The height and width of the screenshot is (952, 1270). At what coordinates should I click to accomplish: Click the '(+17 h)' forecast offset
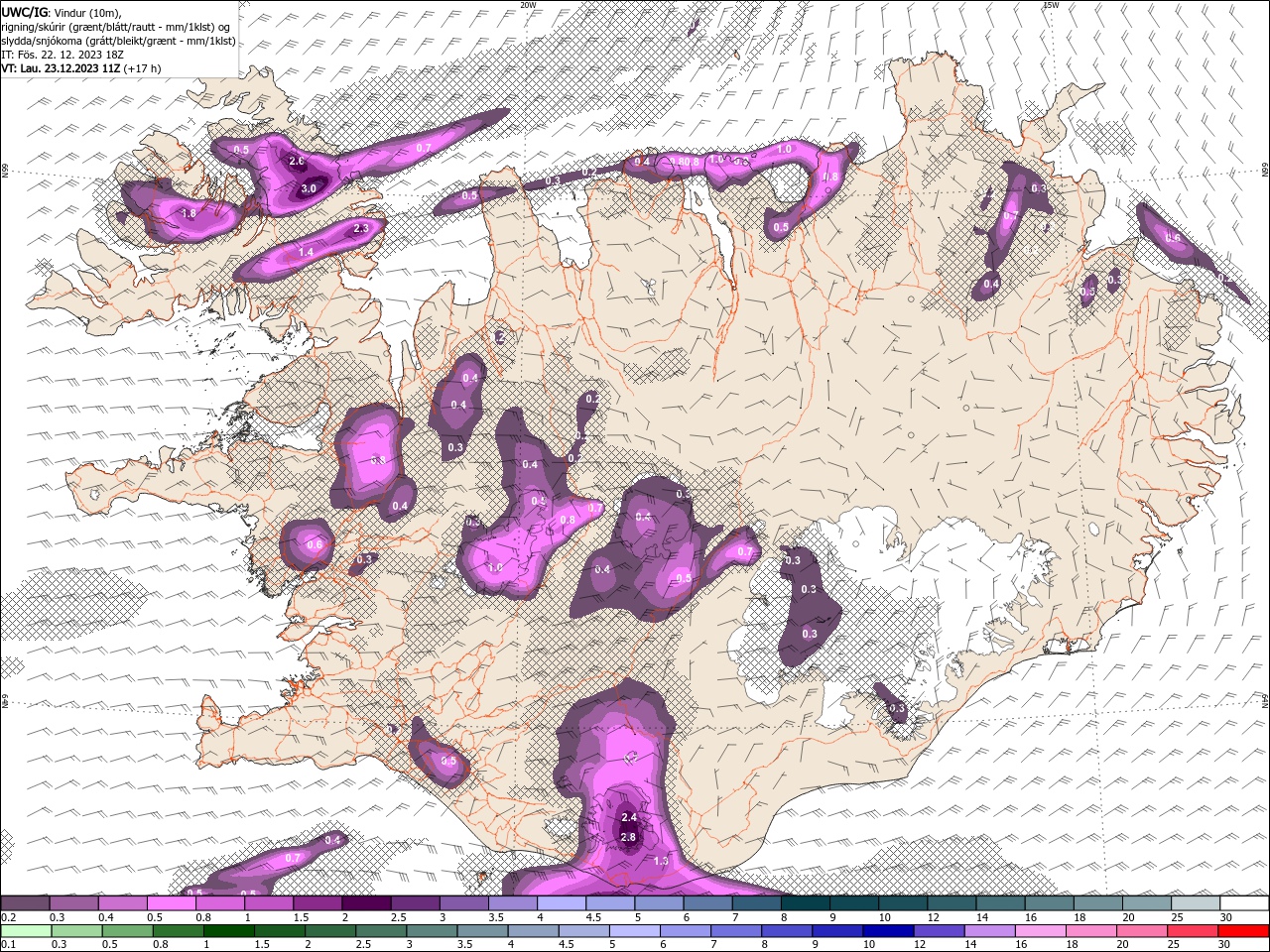point(142,68)
